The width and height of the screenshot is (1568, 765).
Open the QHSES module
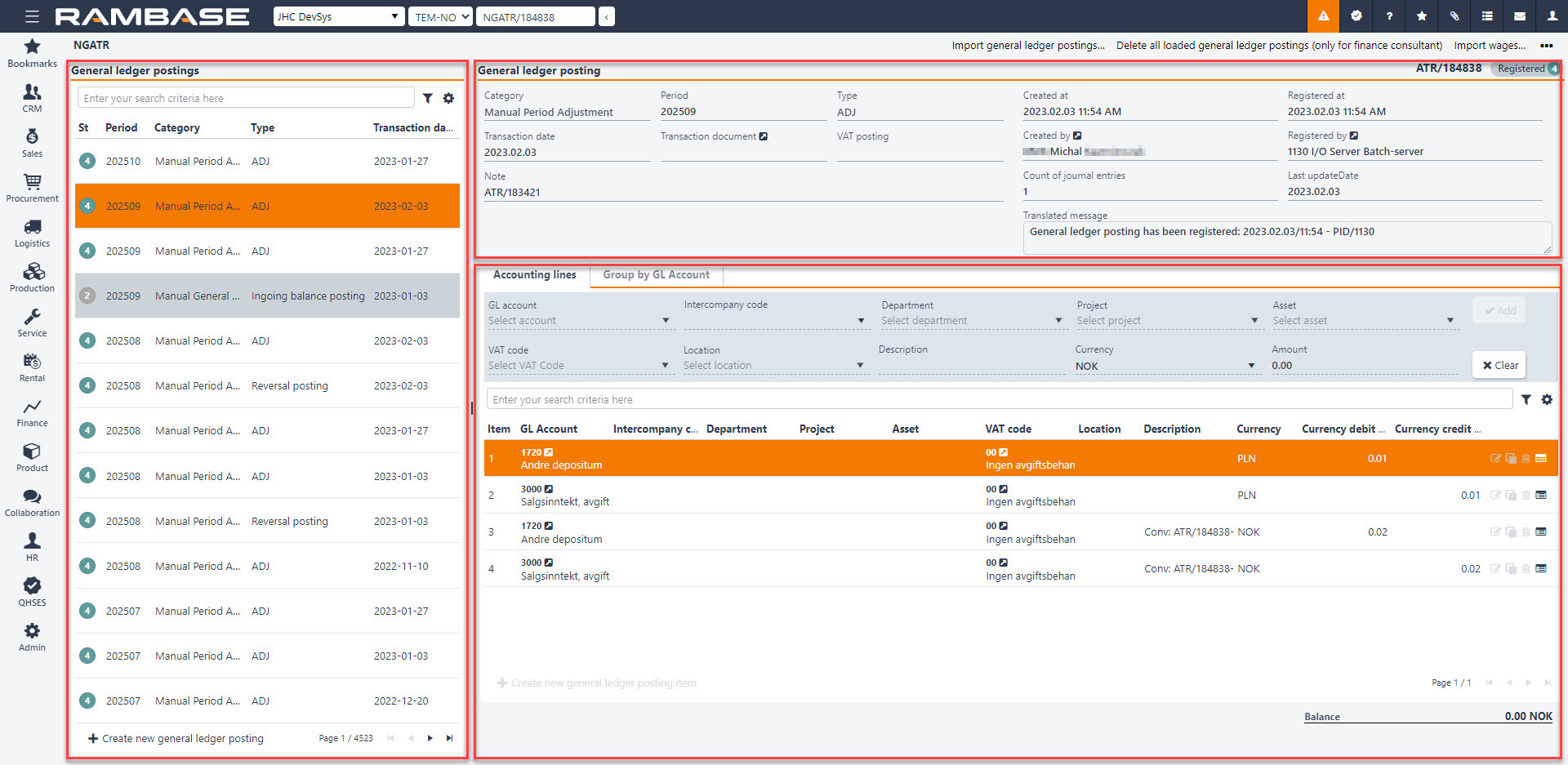coord(32,592)
